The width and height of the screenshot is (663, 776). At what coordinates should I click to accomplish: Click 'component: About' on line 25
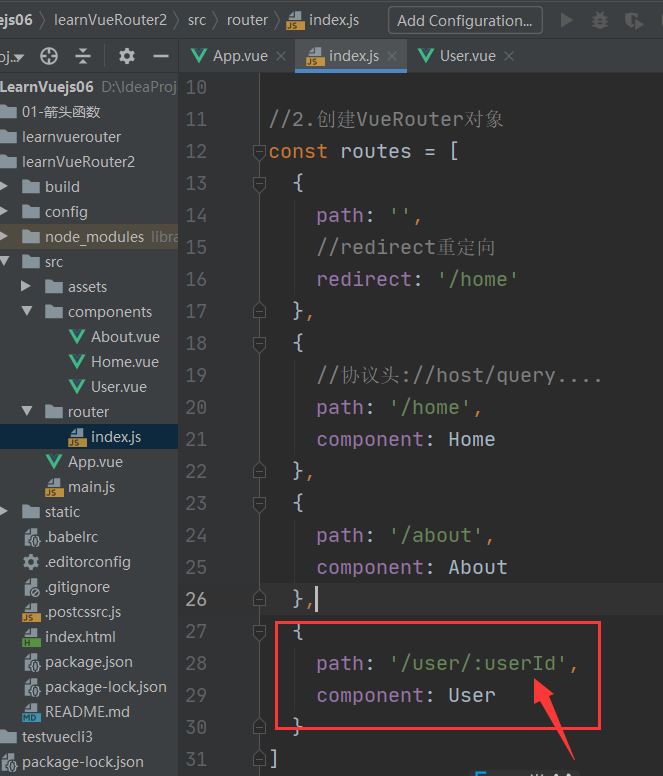[412, 568]
